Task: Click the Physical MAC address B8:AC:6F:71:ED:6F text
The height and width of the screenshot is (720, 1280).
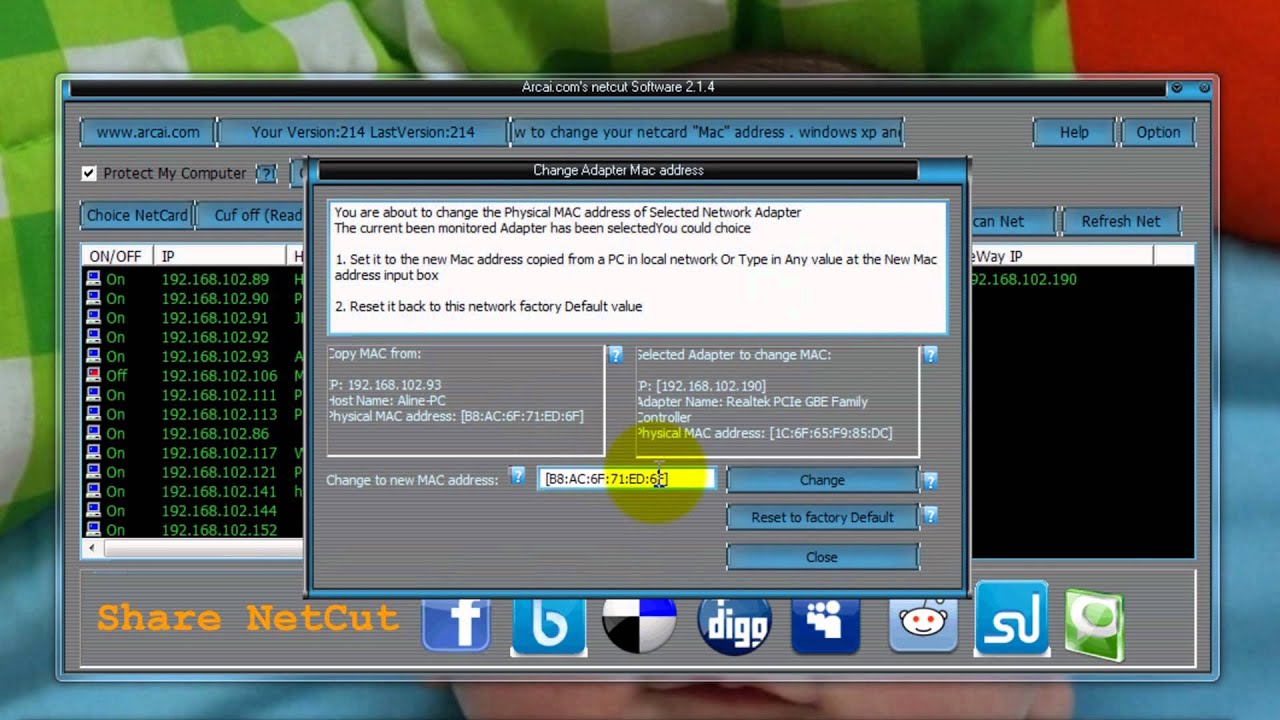Action: coord(456,416)
